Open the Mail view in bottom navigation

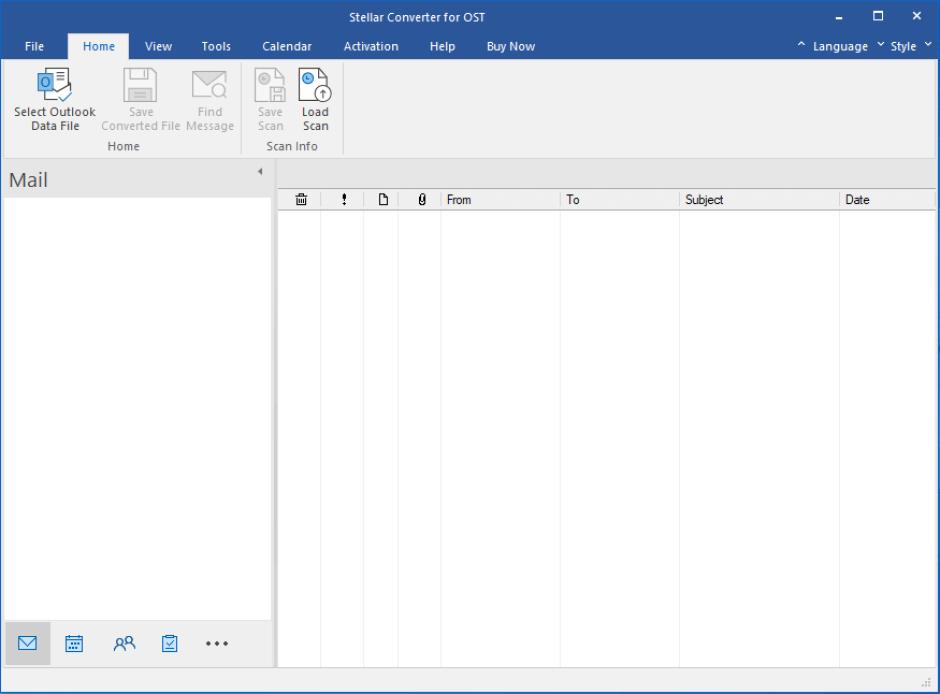point(28,644)
